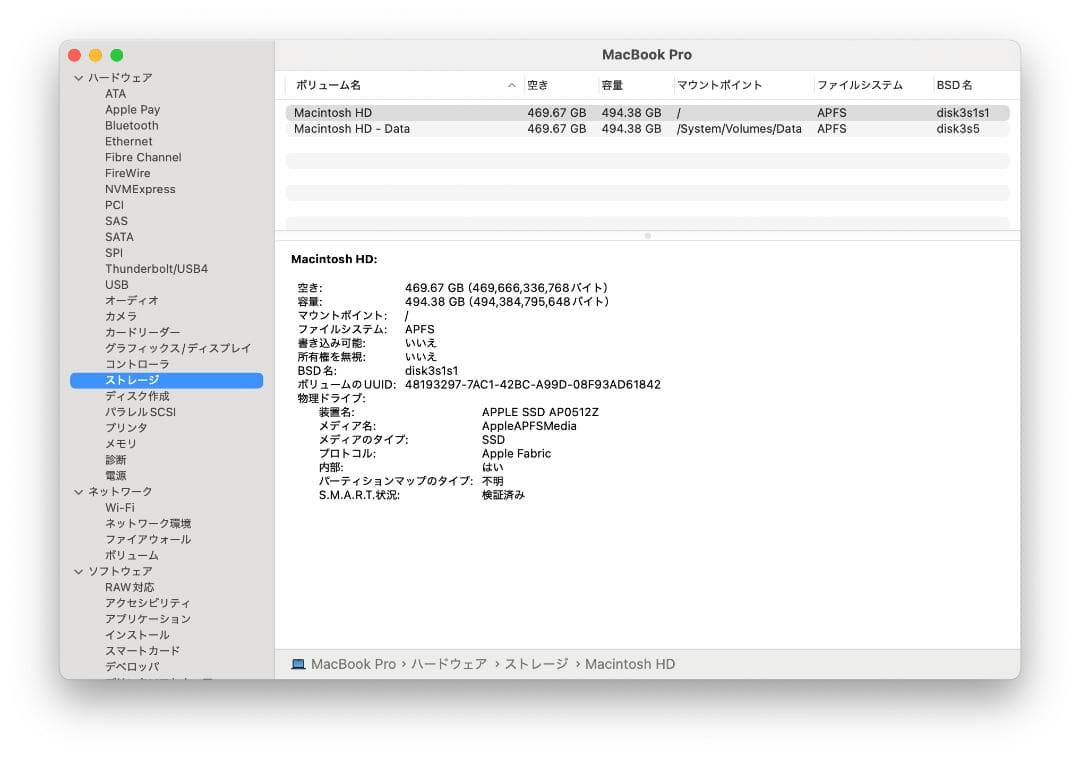Click the MacBook Pro breadcrumb link
The height and width of the screenshot is (758, 1080).
(353, 663)
